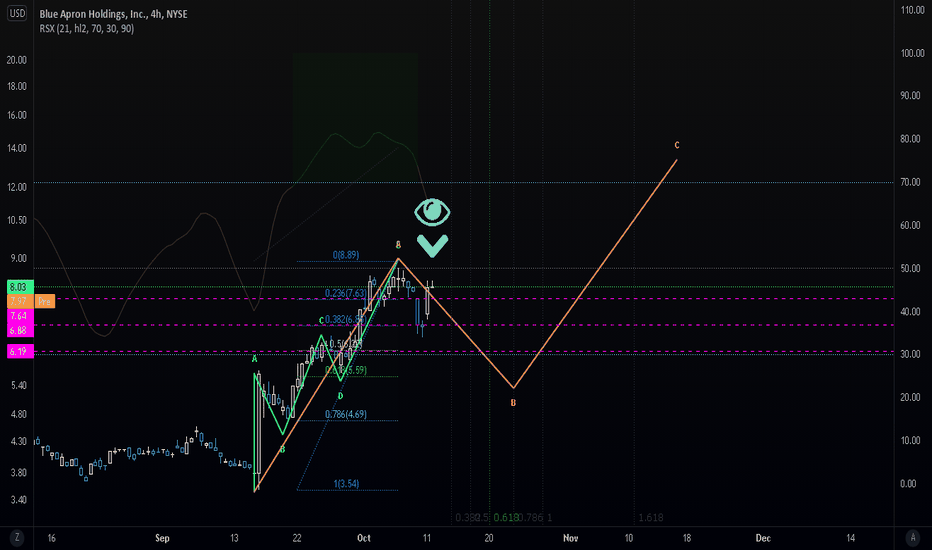Click the 0.786(4.69) Fibonacci level label
The width and height of the screenshot is (932, 550).
pyautogui.click(x=345, y=414)
